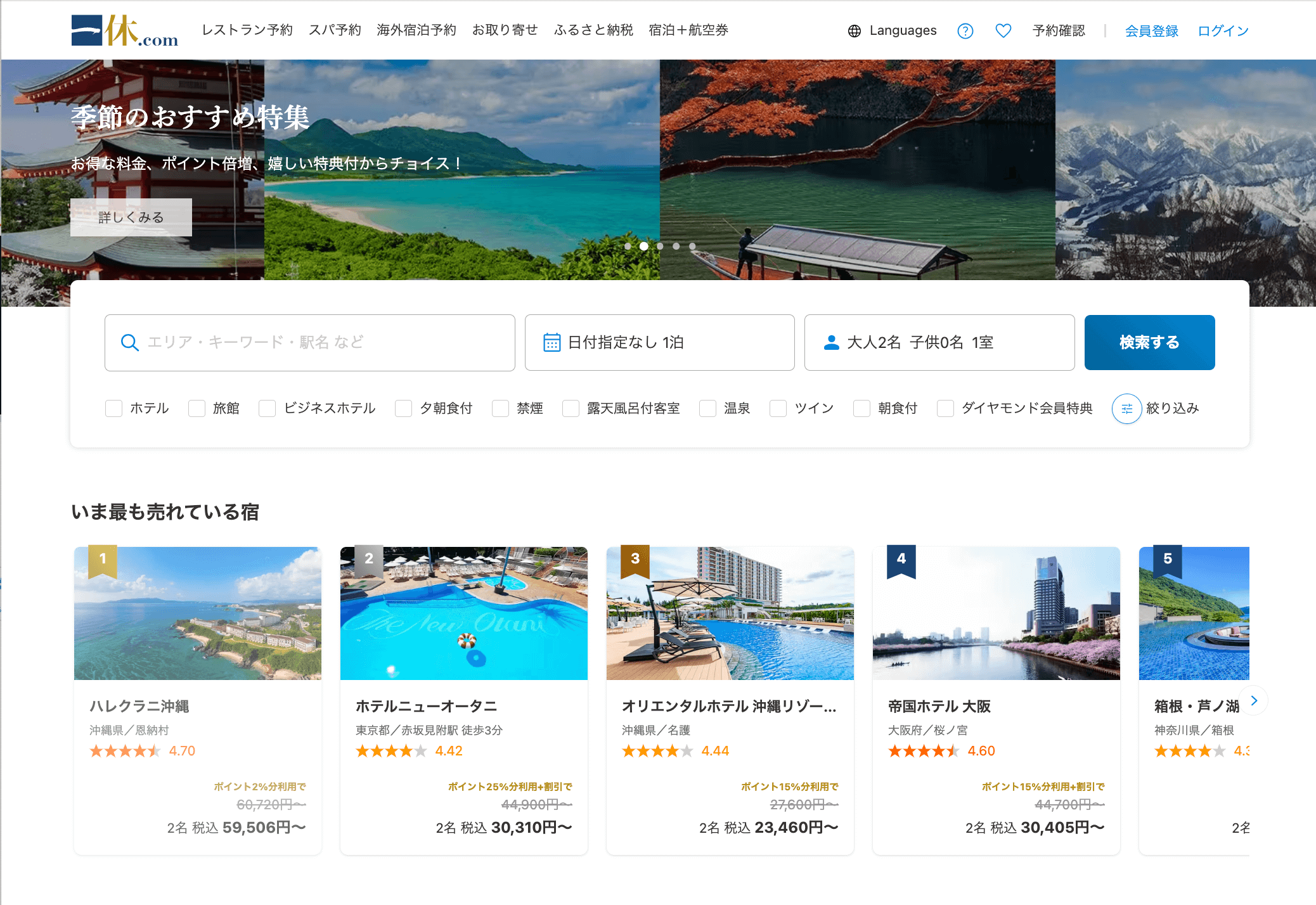The width and height of the screenshot is (1316, 905).
Task: Check the ホテル checkbox
Action: click(114, 409)
